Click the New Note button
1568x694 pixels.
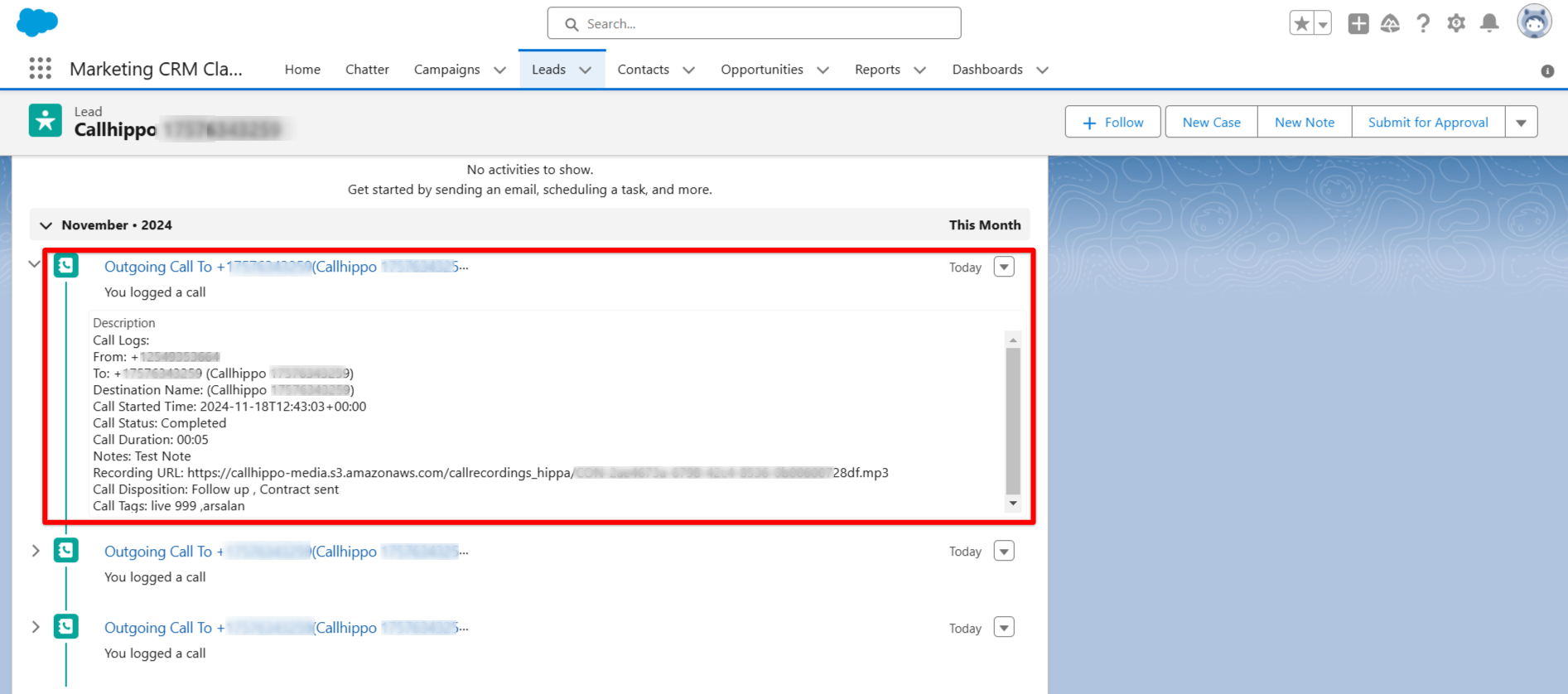tap(1305, 122)
